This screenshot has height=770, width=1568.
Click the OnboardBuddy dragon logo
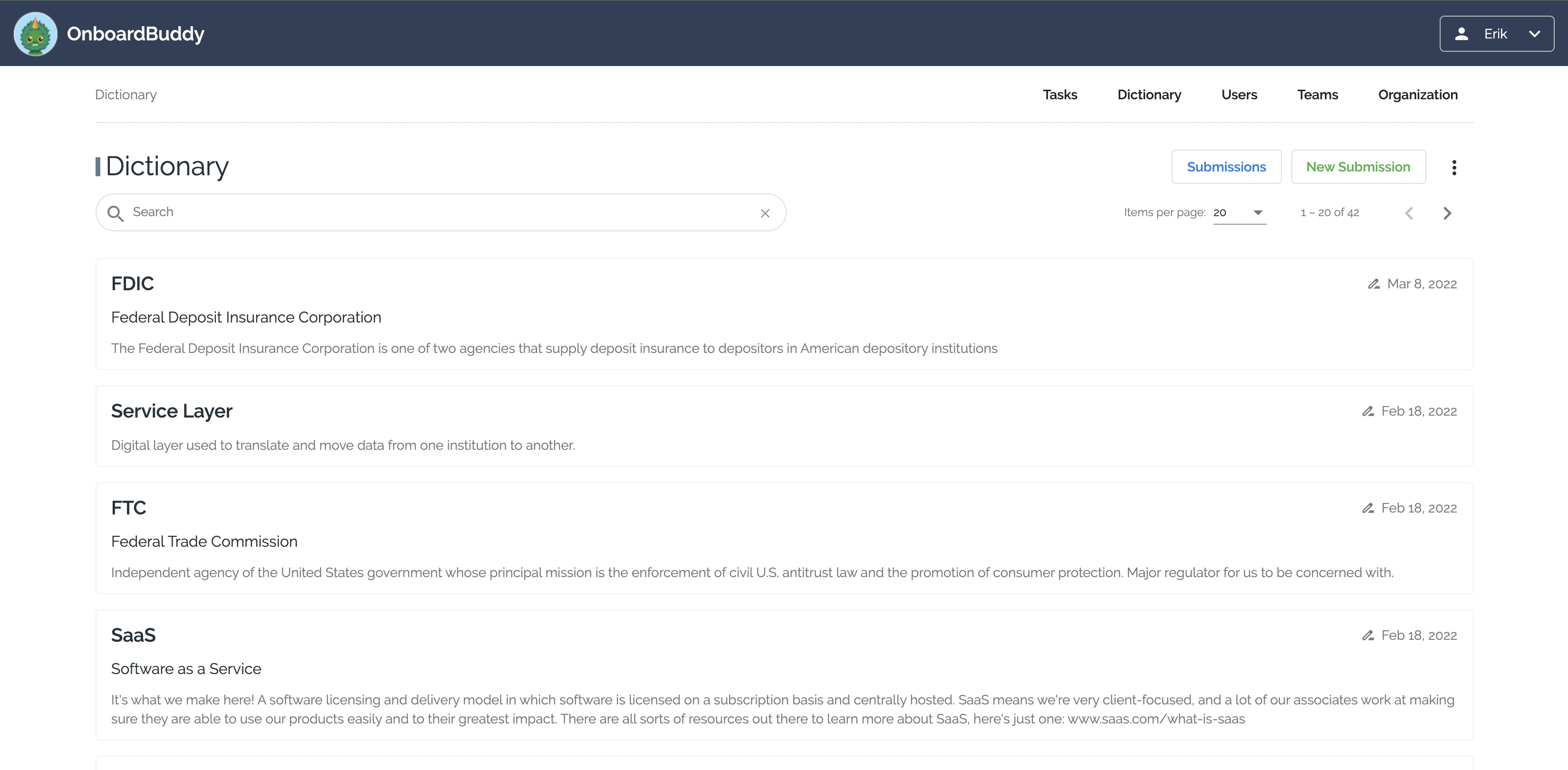35,34
